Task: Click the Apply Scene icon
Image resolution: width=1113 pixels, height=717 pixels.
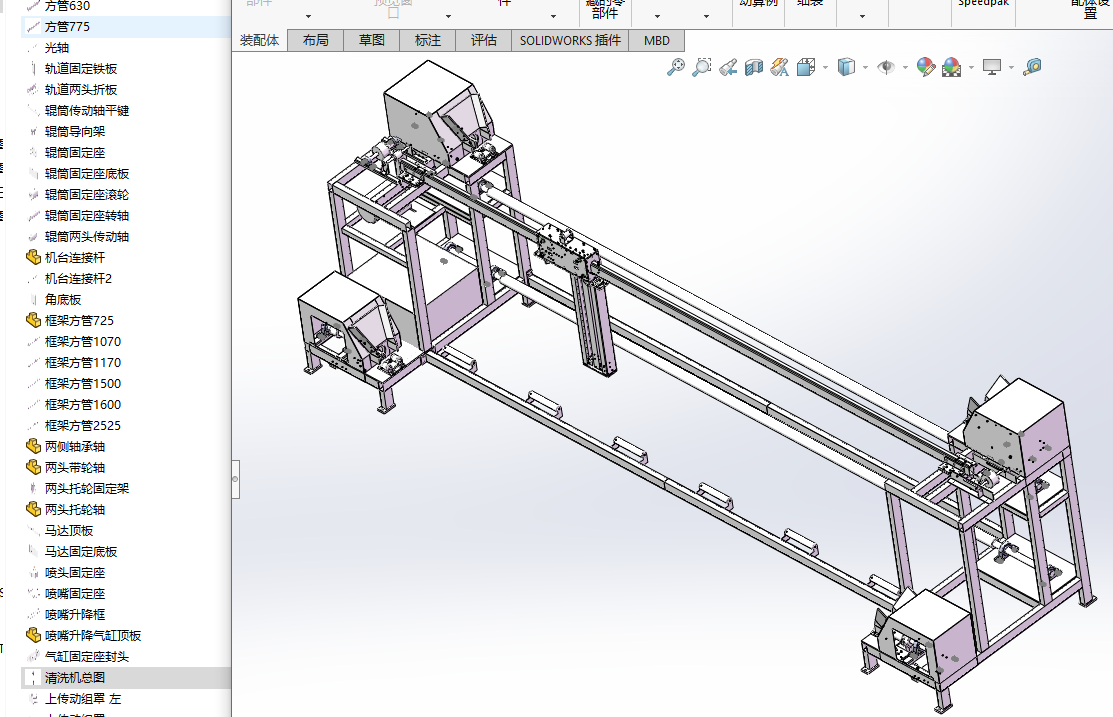Action: click(x=952, y=67)
